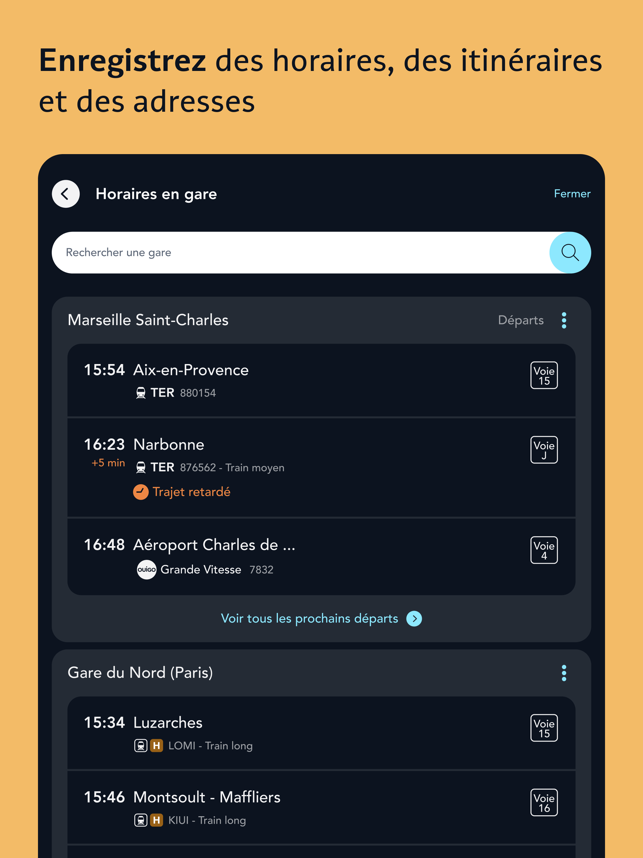Viewport: 643px width, 858px height.
Task: Click the OUIGO logo icon
Action: pyautogui.click(x=146, y=570)
